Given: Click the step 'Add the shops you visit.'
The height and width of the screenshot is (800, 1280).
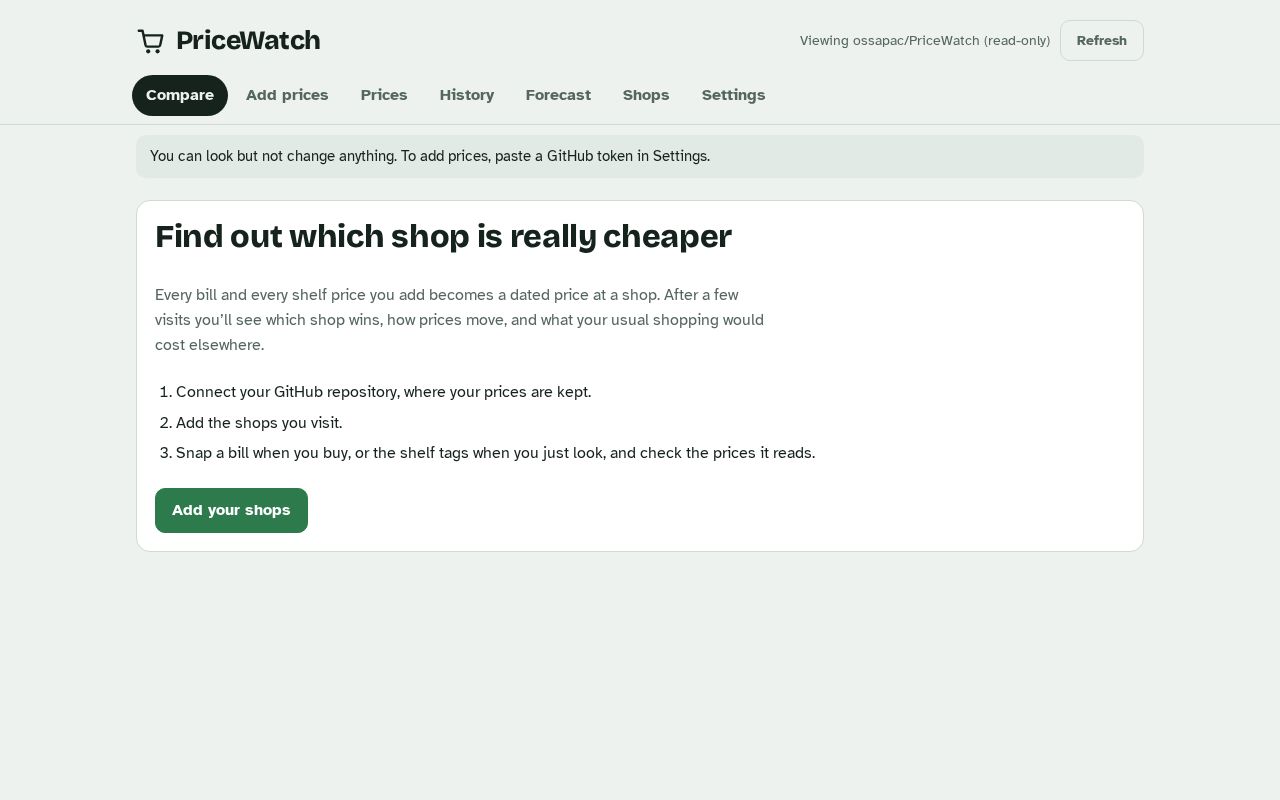Looking at the screenshot, I should 259,423.
